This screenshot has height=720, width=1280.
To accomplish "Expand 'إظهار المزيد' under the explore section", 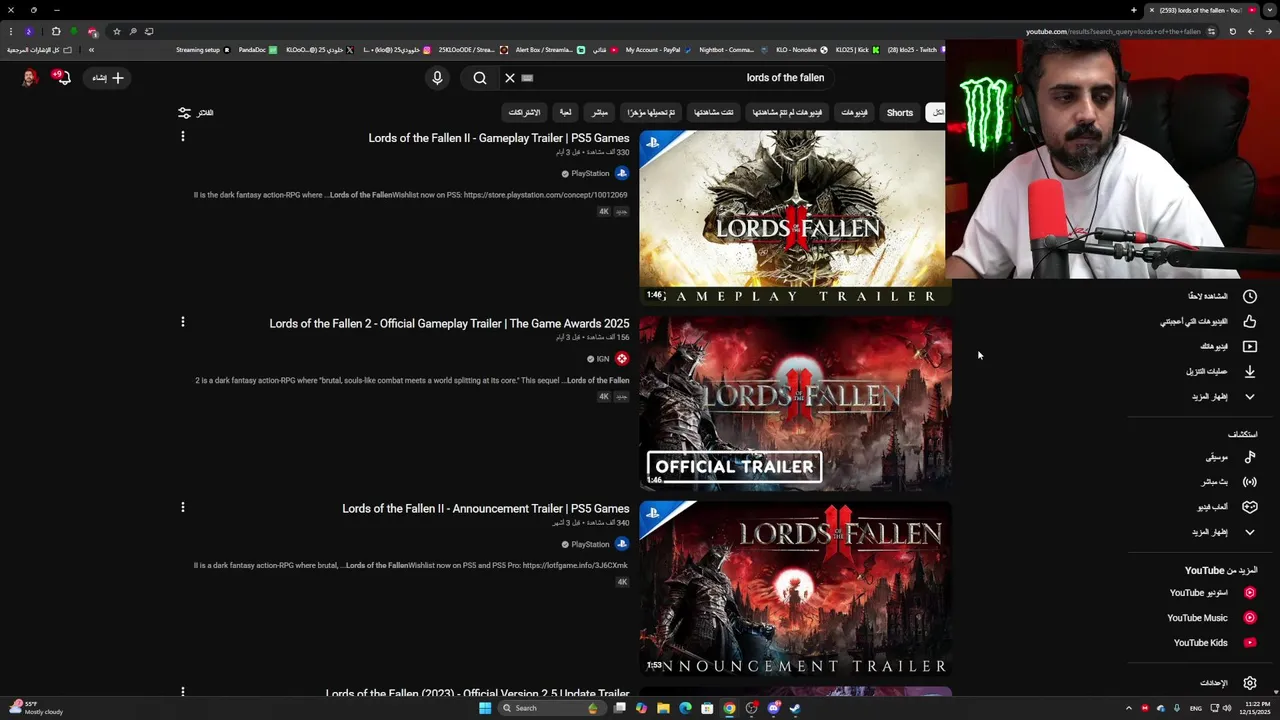I will [x=1223, y=532].
